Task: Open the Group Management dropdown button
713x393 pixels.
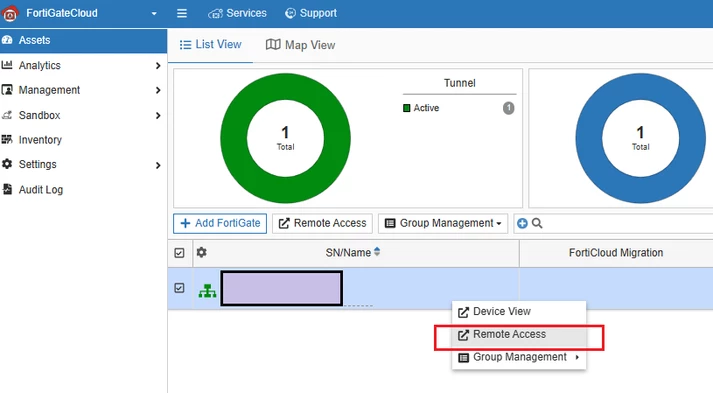Action: (x=443, y=223)
